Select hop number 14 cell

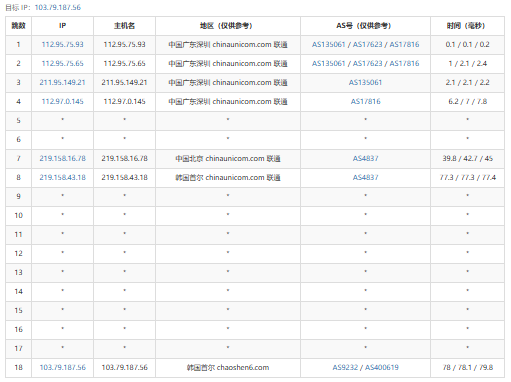(18, 291)
